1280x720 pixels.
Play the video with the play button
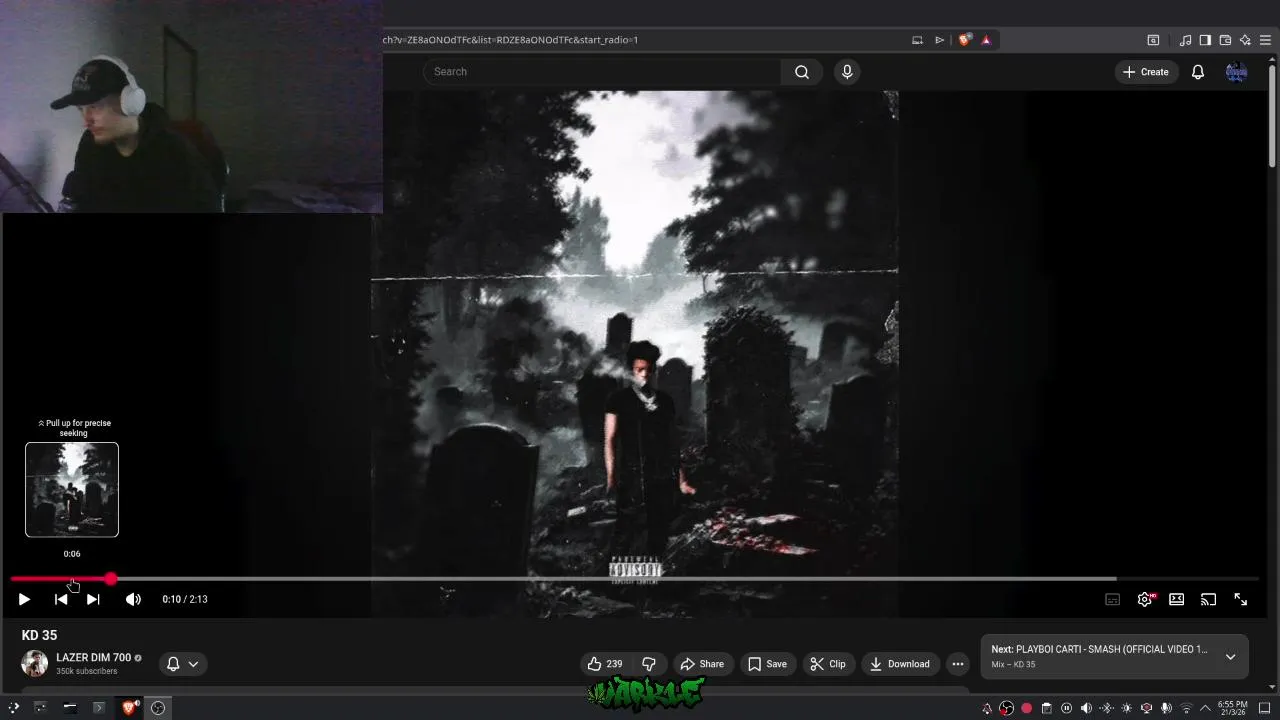(24, 599)
